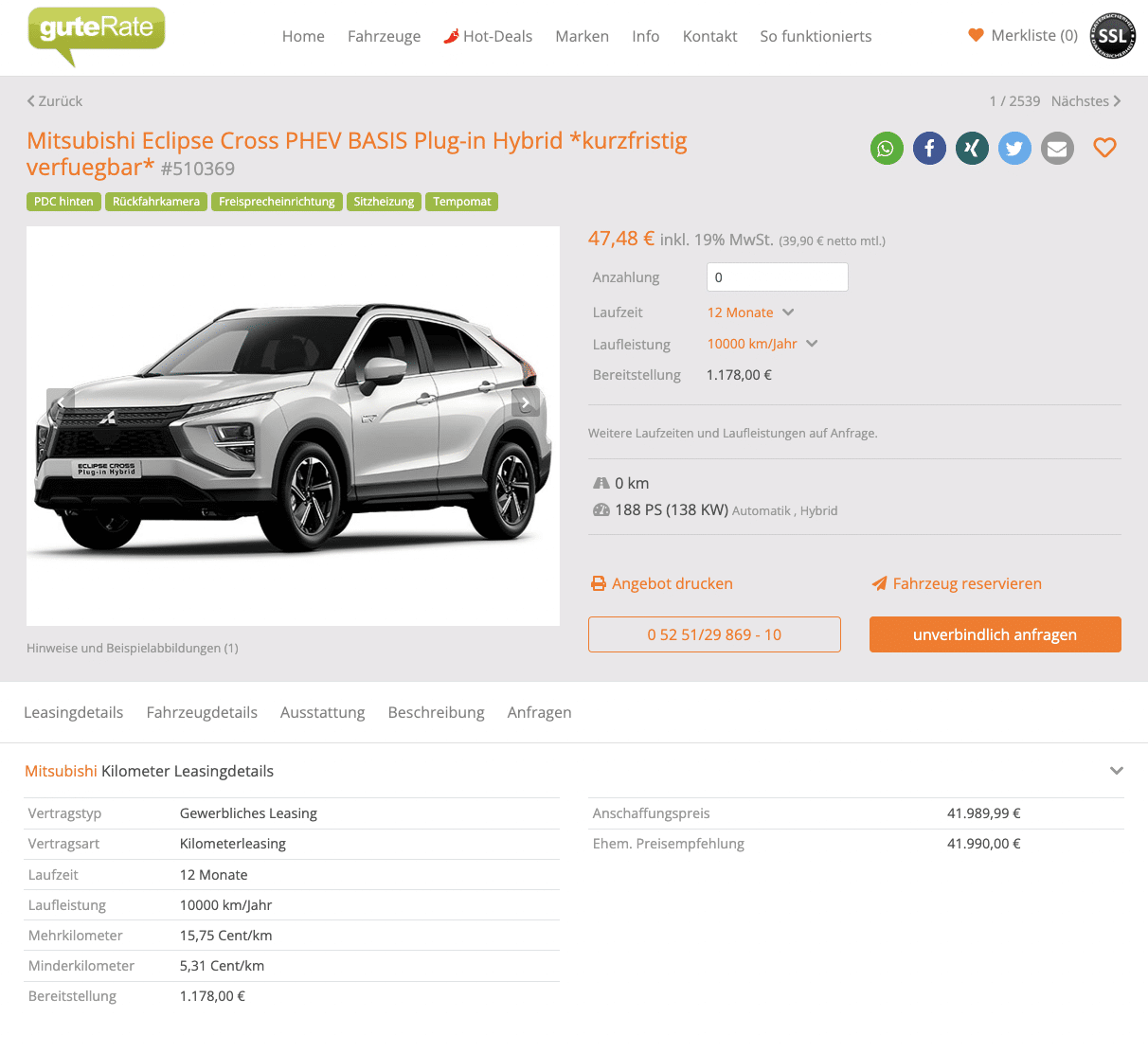1148x1053 pixels.
Task: Click the Freisprecheinrichtung tag
Action: (x=277, y=202)
